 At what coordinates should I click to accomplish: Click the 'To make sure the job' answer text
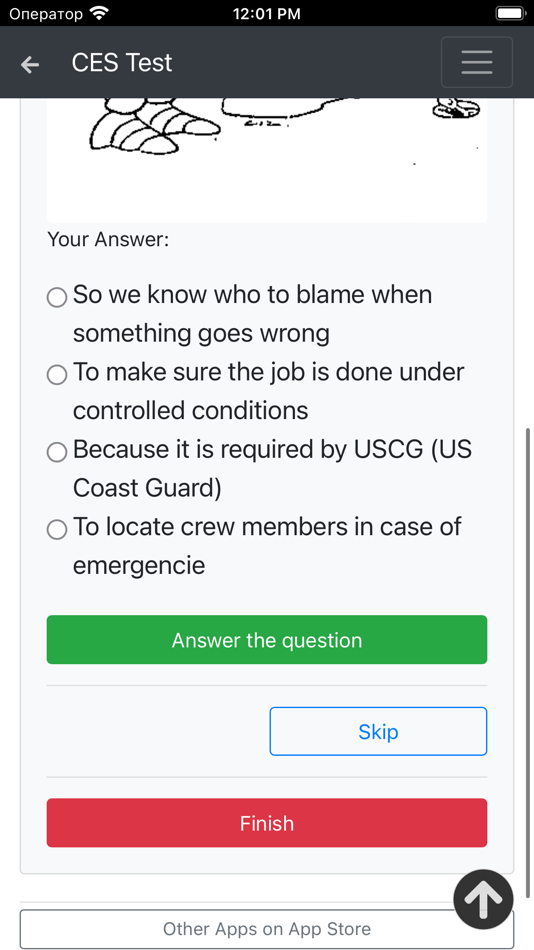(269, 391)
